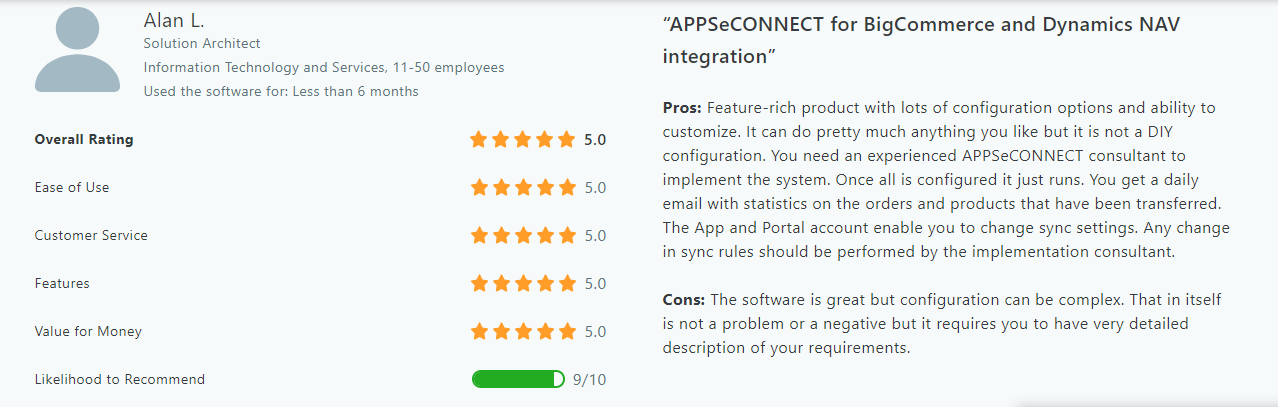Click the Used the software duration text

(x=281, y=92)
